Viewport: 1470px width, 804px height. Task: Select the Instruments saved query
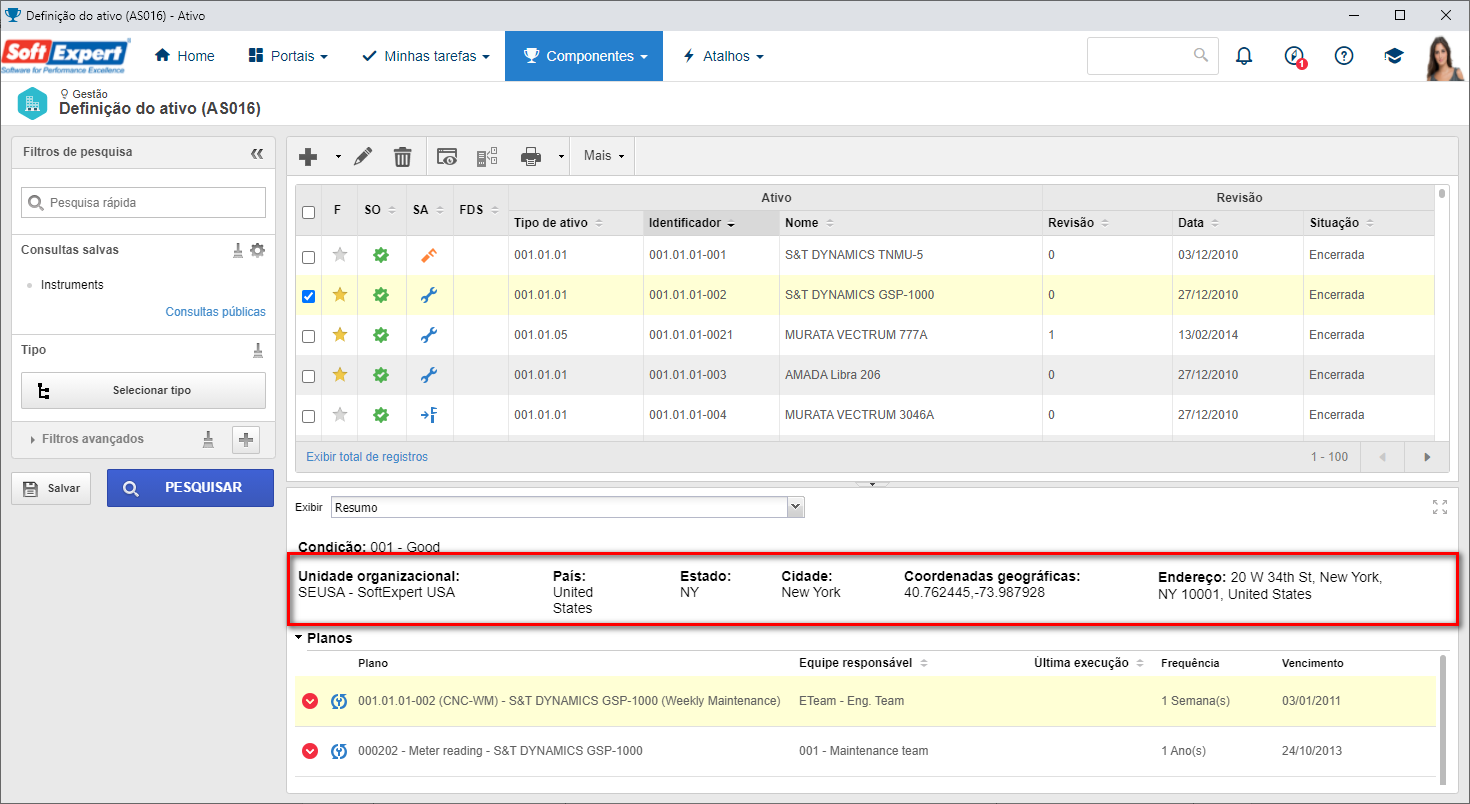coord(72,285)
